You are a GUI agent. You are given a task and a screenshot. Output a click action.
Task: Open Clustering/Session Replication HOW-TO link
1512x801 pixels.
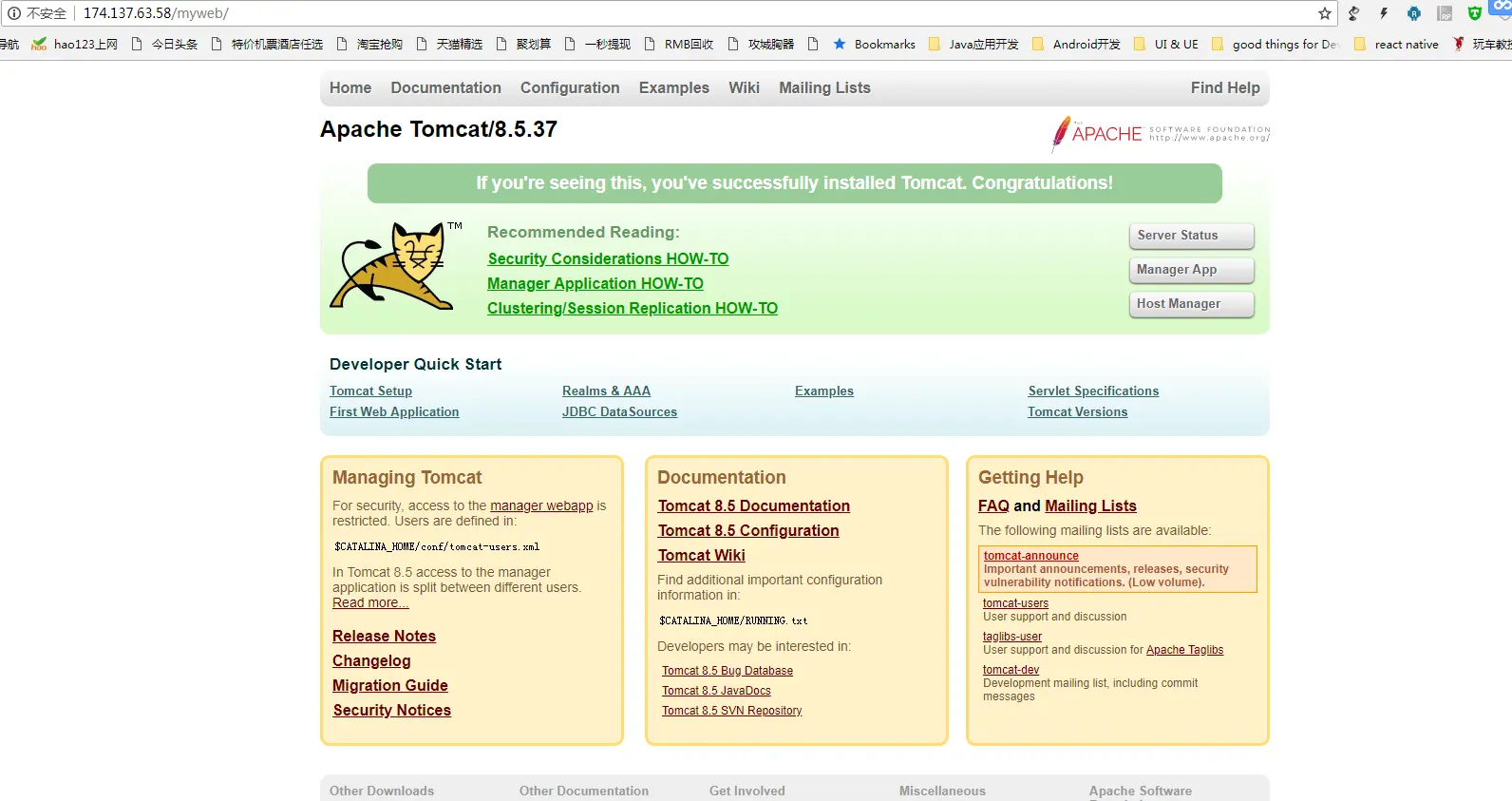click(633, 308)
